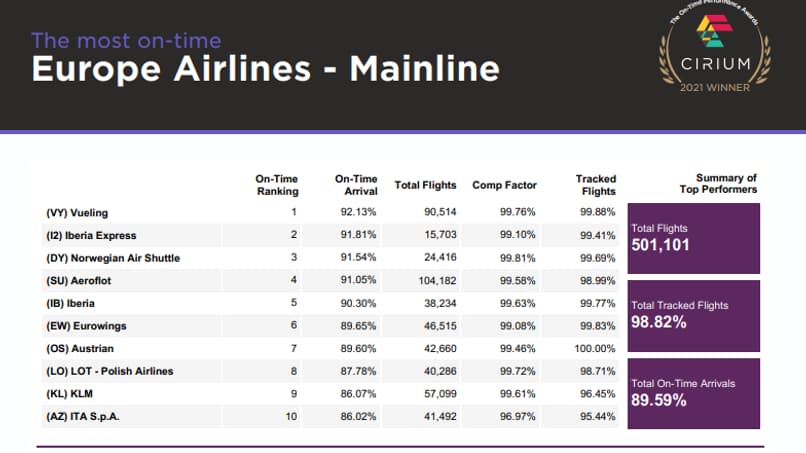This screenshot has width=806, height=453.
Task: Click the Total Tracked Flights summary box
Action: 693,314
